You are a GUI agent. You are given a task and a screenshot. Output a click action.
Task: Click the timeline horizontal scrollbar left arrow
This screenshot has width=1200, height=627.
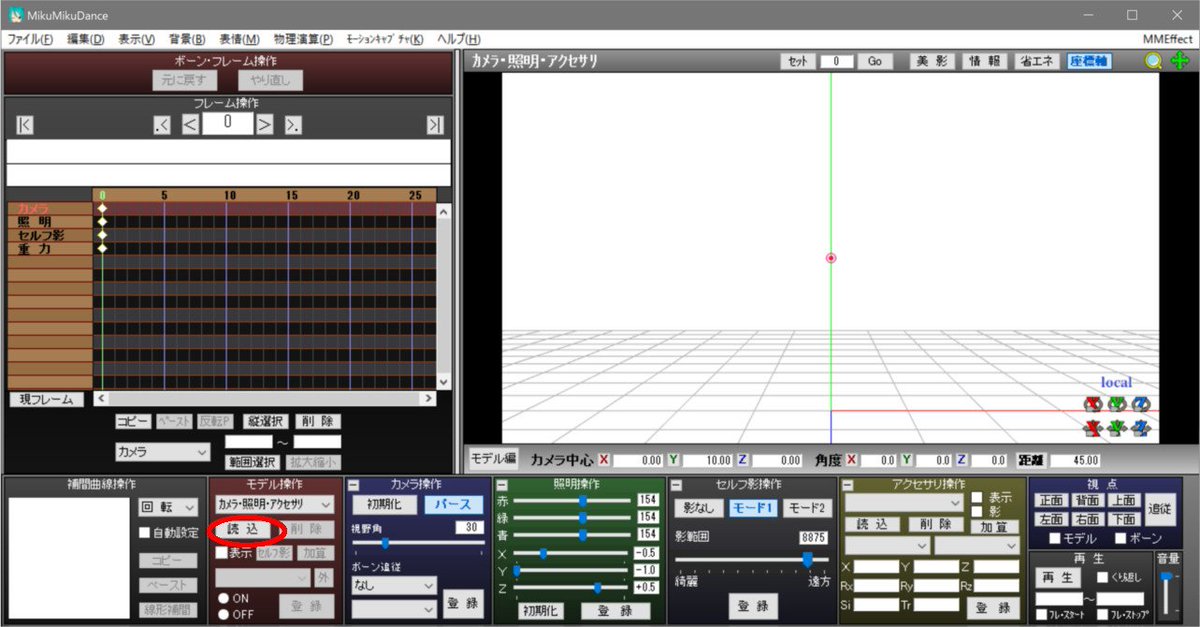(101, 398)
